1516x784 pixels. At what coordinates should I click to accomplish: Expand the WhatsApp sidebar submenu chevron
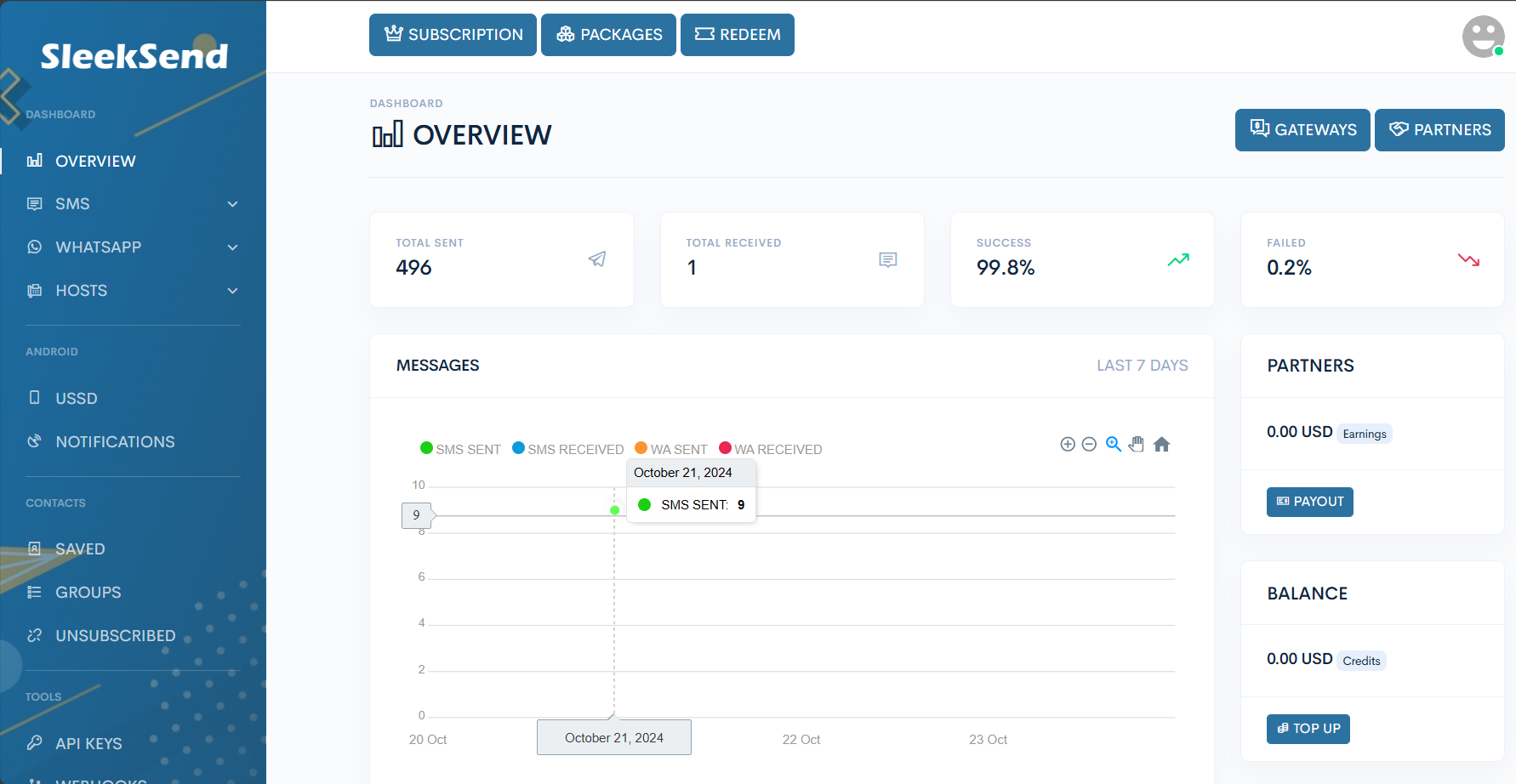tap(232, 247)
